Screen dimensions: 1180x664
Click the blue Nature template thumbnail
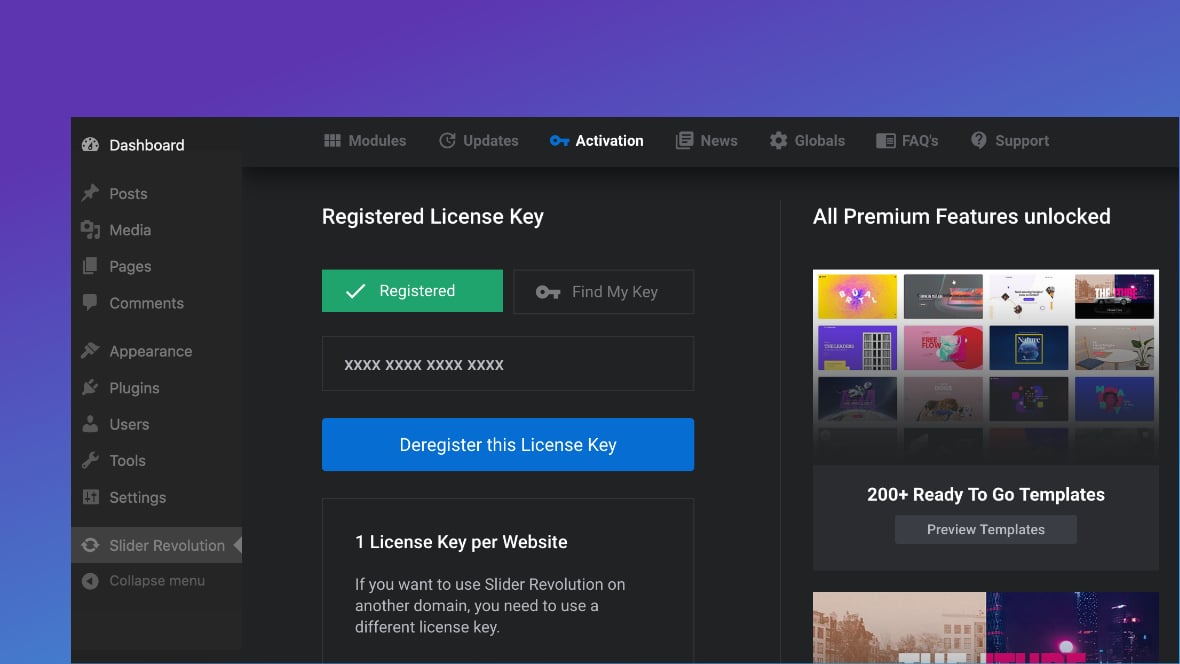(x=1028, y=347)
